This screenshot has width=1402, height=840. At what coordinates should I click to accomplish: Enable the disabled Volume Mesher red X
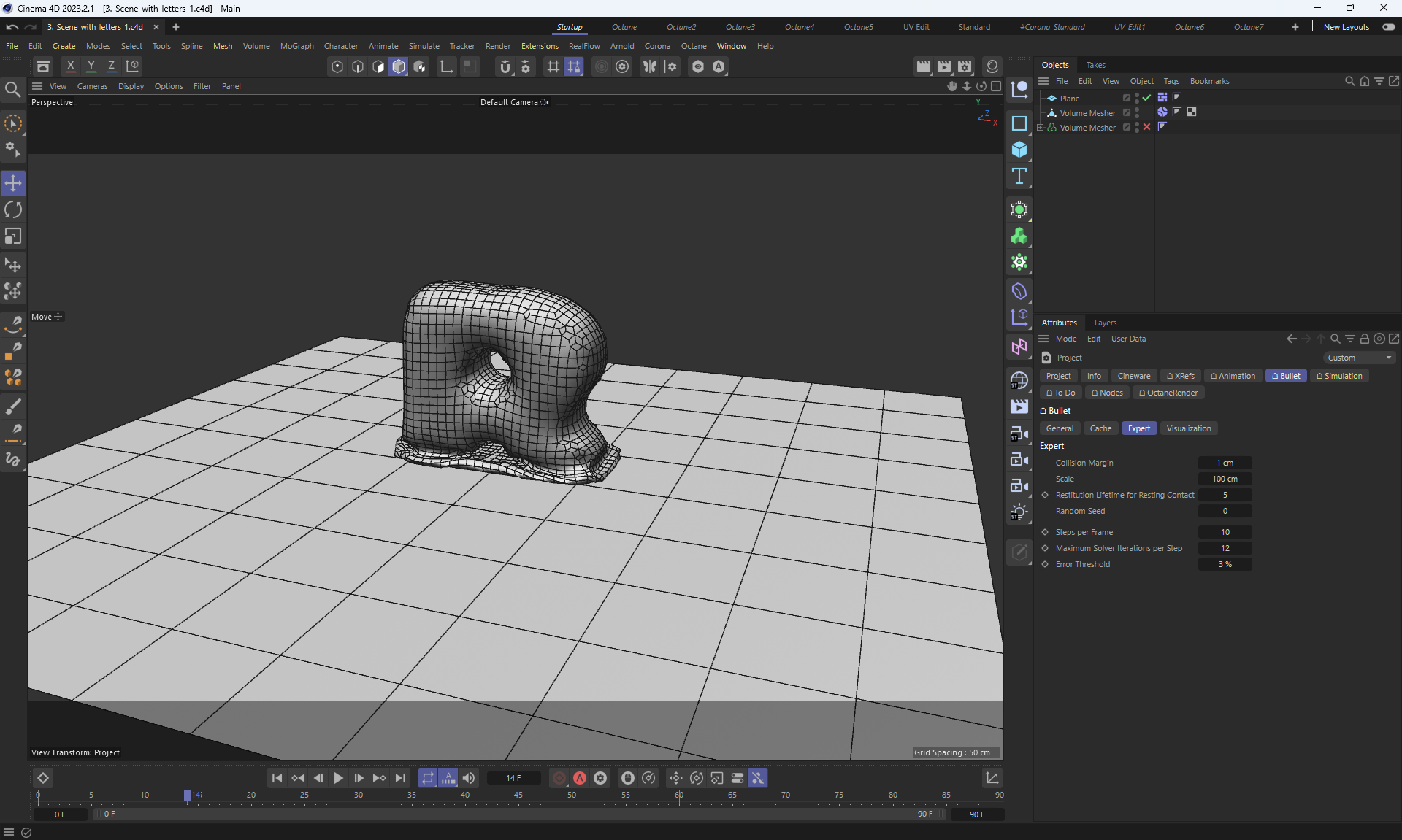point(1146,127)
